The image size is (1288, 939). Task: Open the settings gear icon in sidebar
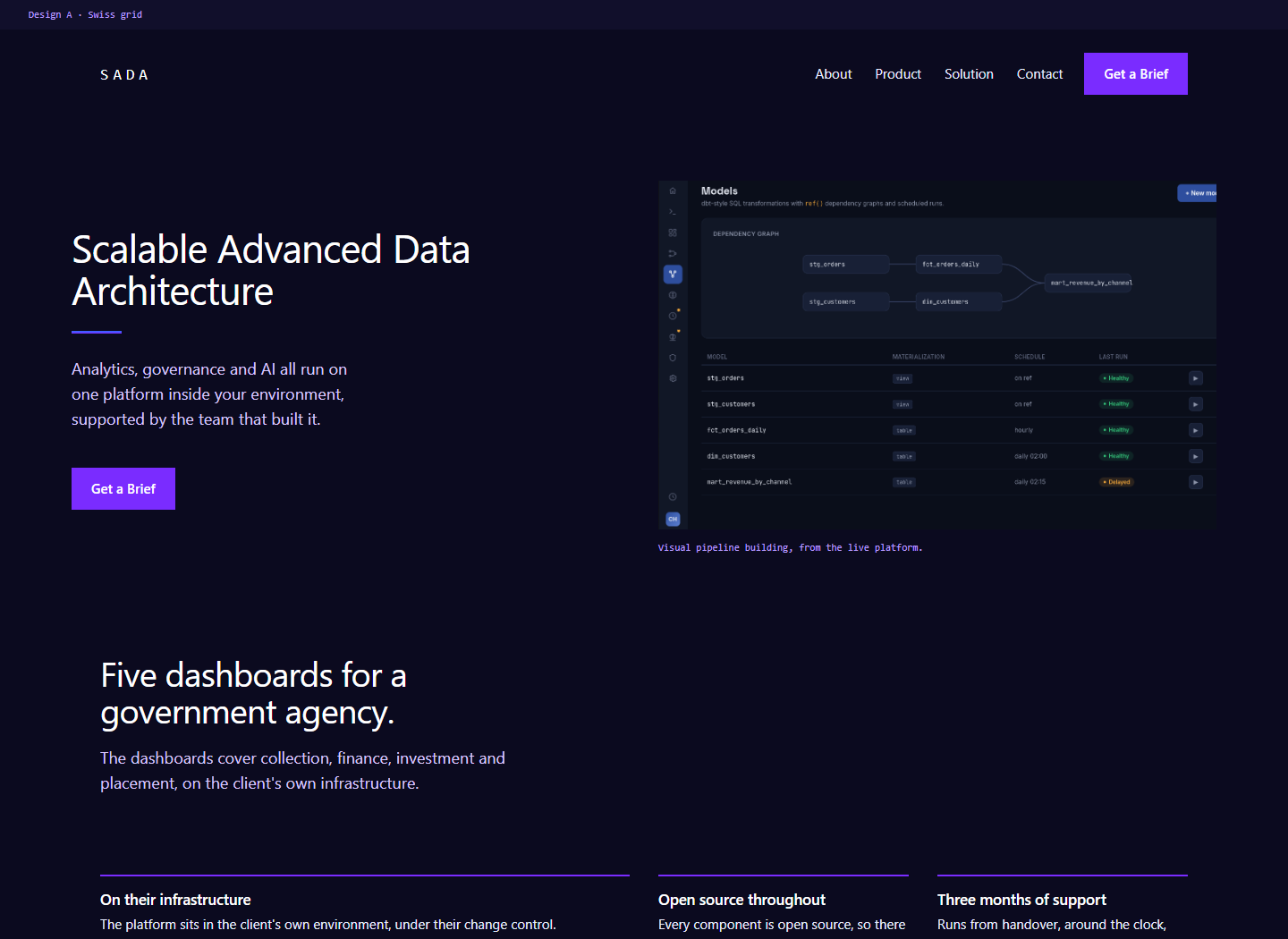tap(673, 378)
